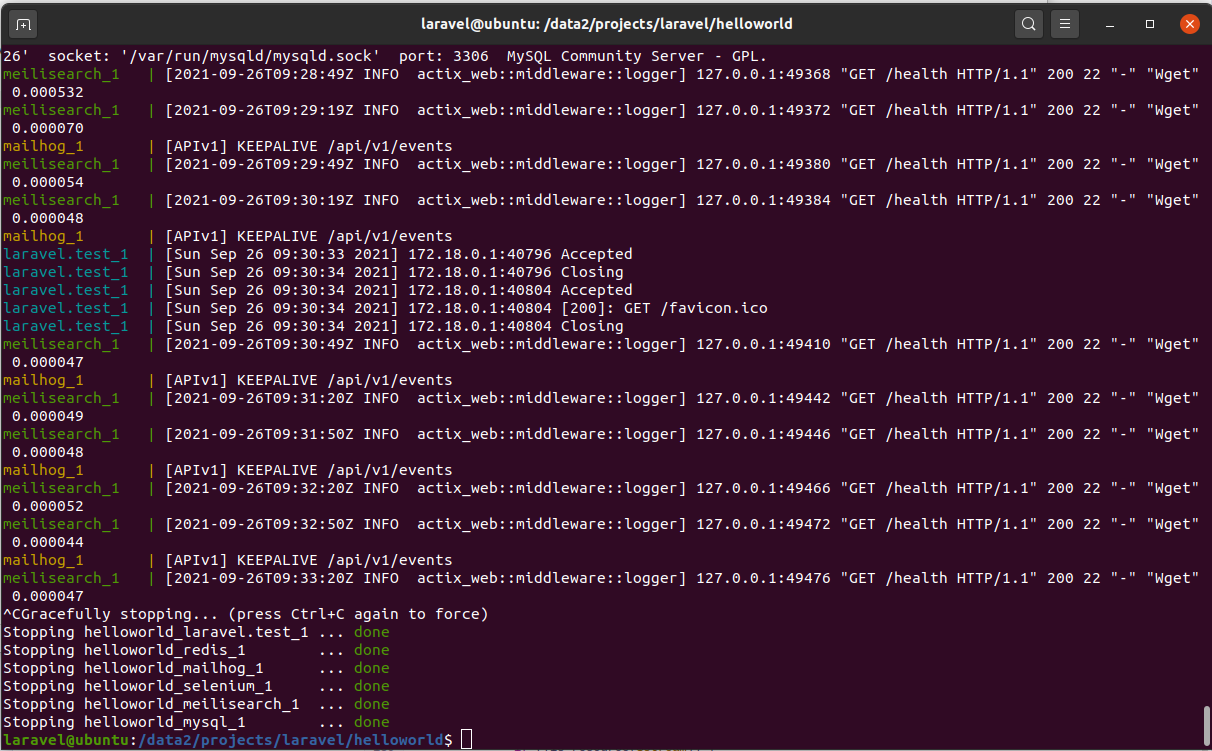1212x751 pixels.
Task: Click address 127.0.0.1:49372
Action: tap(763, 110)
